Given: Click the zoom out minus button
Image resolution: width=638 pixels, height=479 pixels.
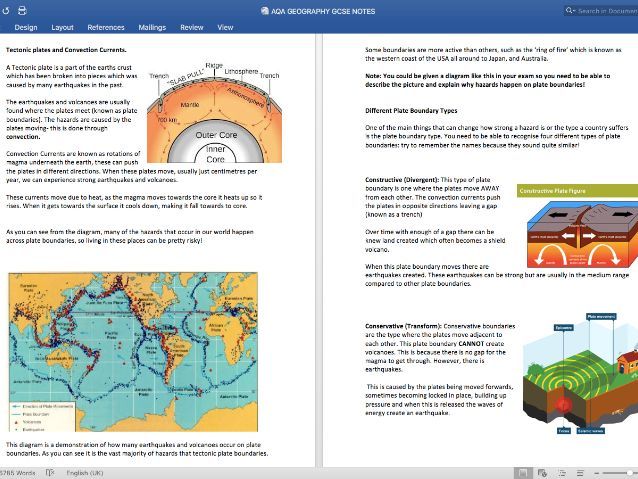Looking at the screenshot, I should pos(596,473).
